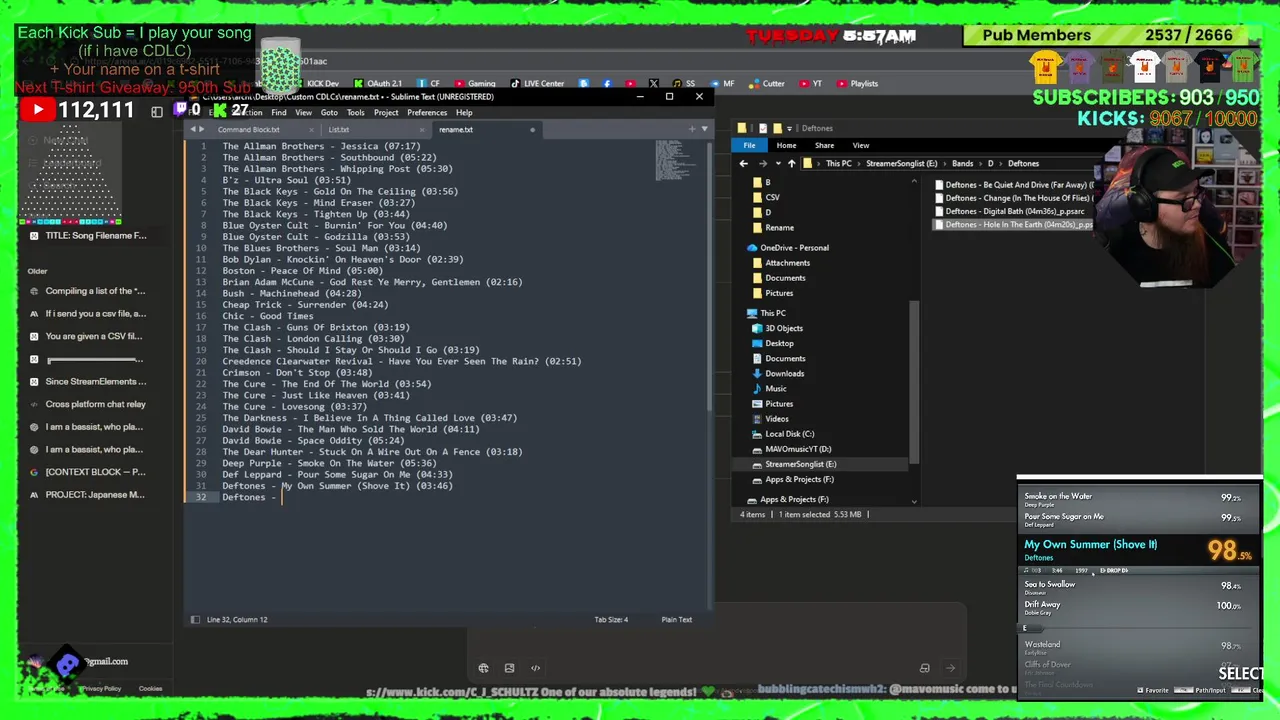Open Find menu in Sublime Text
The height and width of the screenshot is (720, 1280).
point(280,113)
